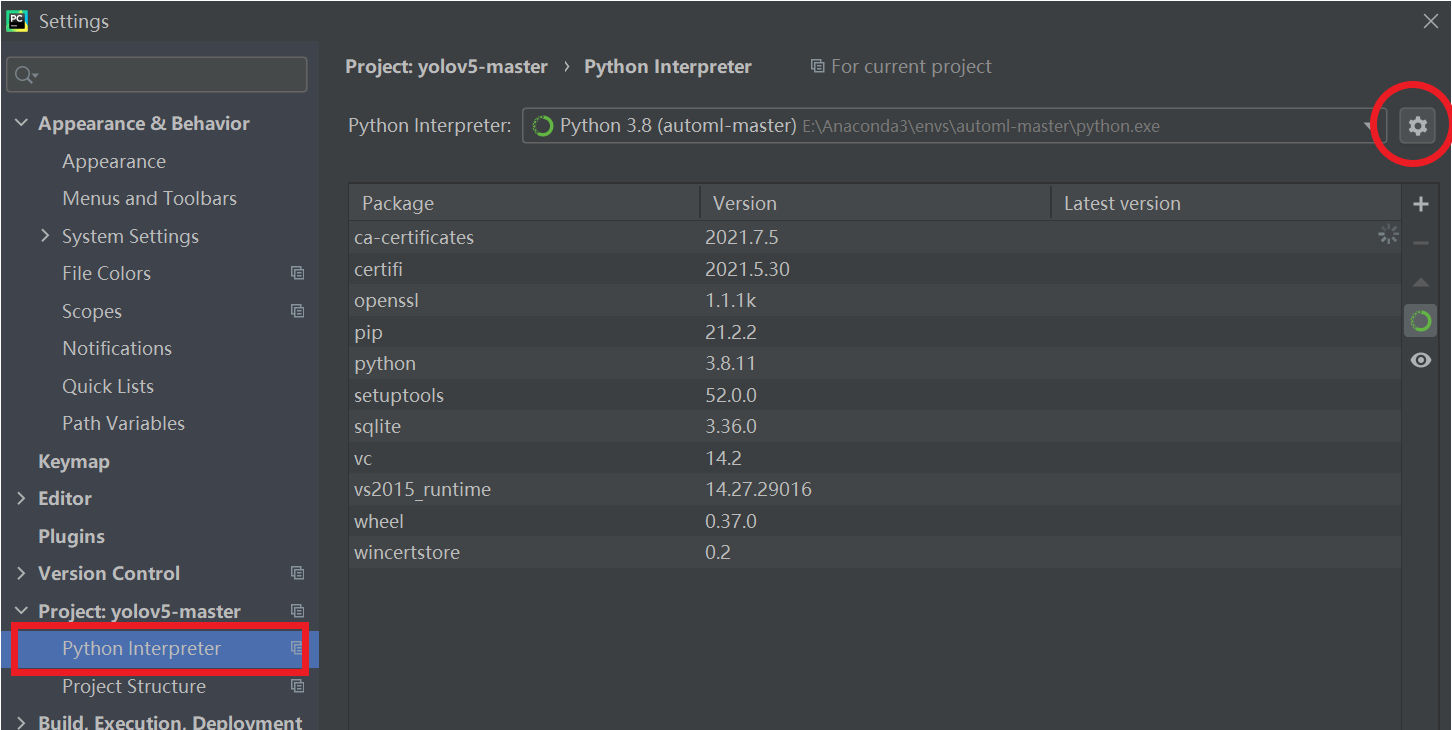Click the upgrade package arrow icon
This screenshot has width=1452, height=730.
[1420, 282]
